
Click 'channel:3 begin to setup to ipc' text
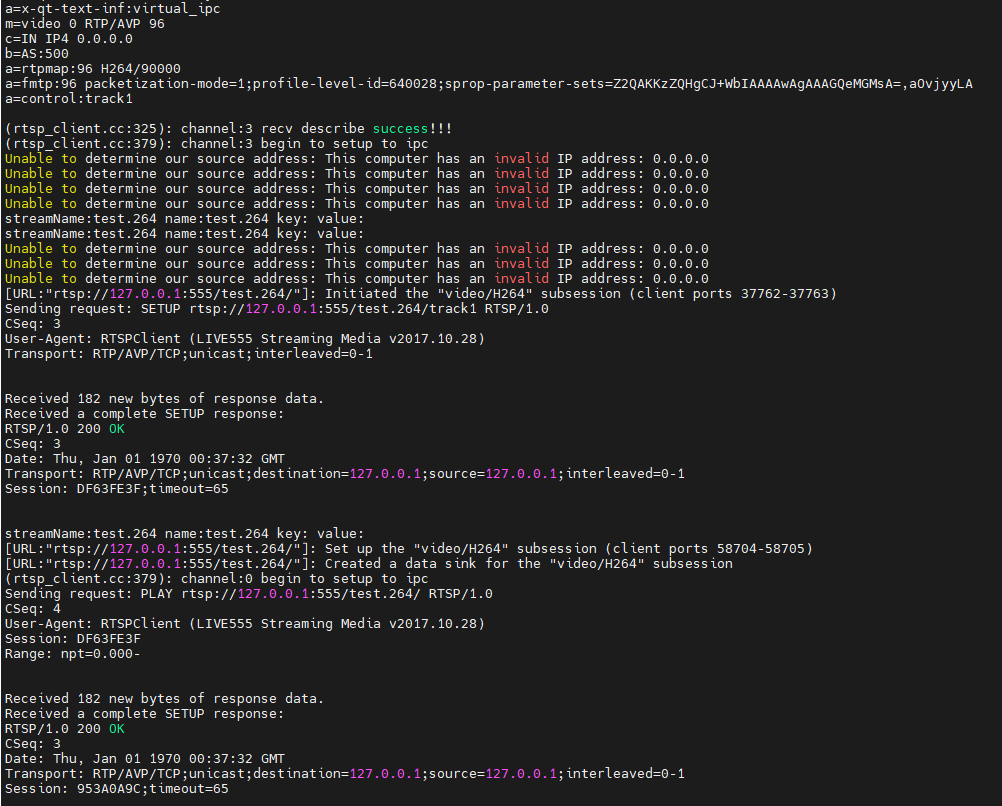pyautogui.click(x=304, y=144)
